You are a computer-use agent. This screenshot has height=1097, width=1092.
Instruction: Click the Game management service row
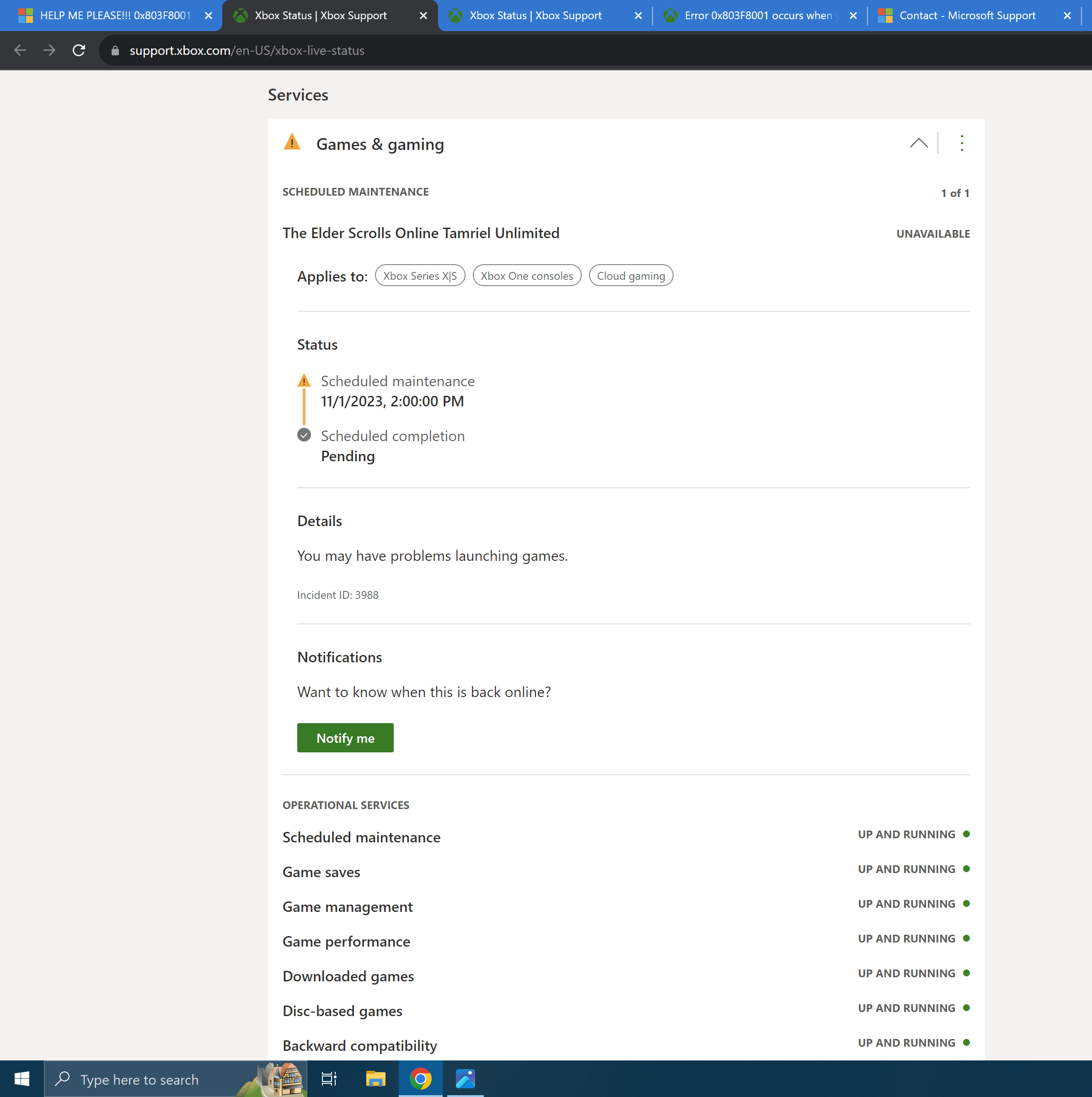626,906
